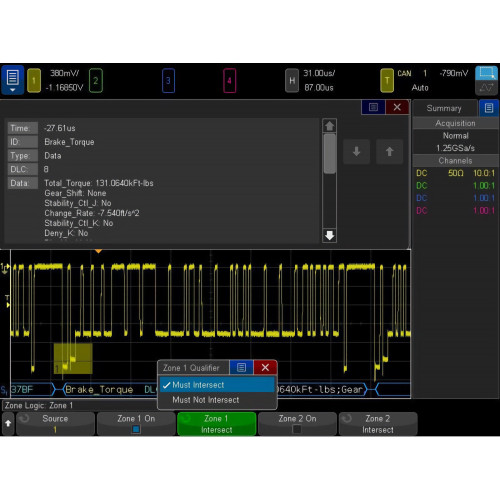This screenshot has height=500, width=500.
Task: Open horizontal H timebase settings
Action: [x=292, y=80]
